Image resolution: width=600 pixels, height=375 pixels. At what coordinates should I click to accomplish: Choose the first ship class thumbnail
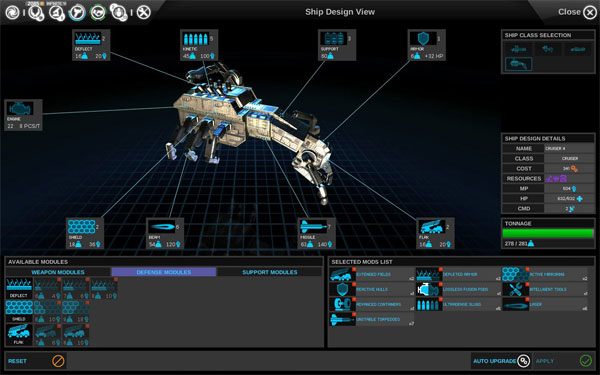pyautogui.click(x=518, y=49)
